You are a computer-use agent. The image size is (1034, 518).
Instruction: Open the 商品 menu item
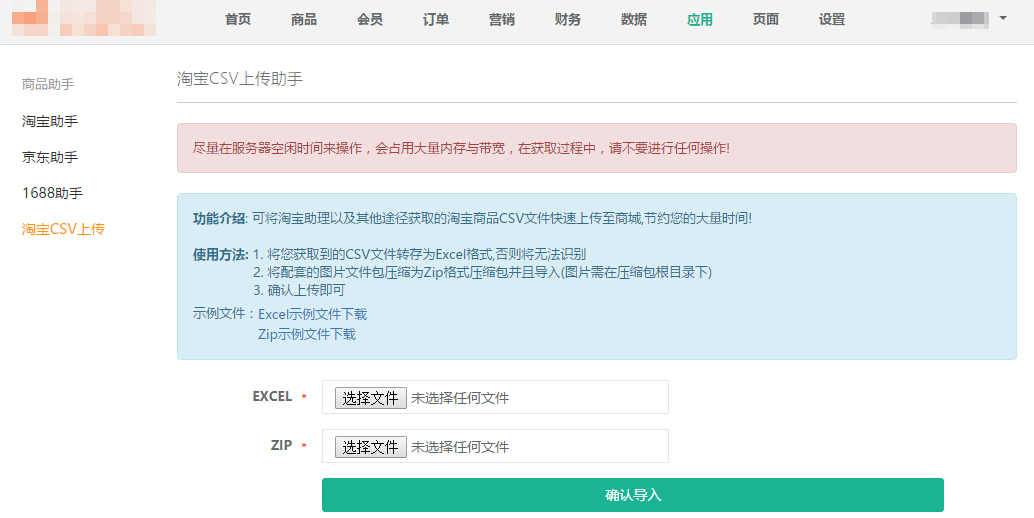304,20
